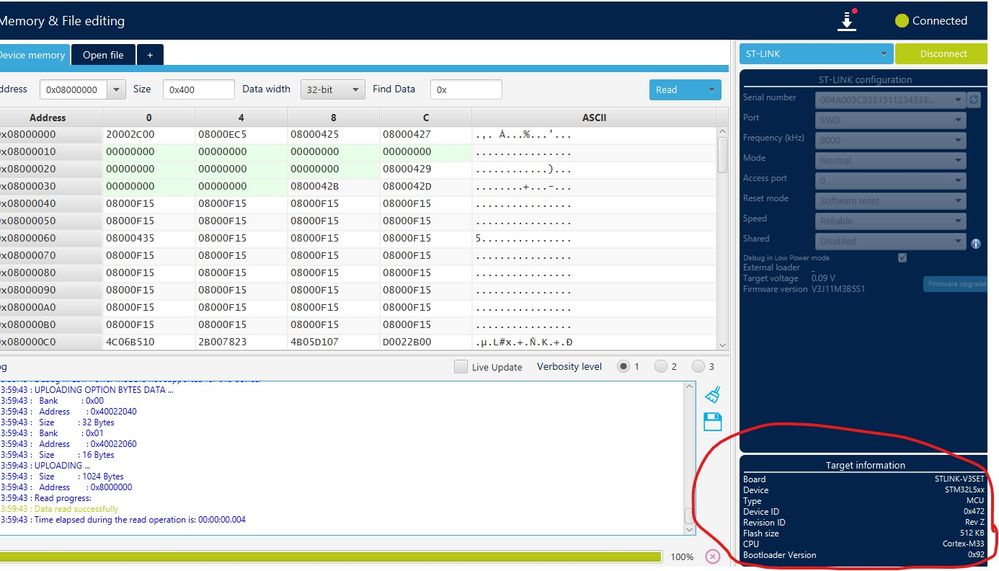This screenshot has height=571, width=999.
Task: Open the Shared mode info icon
Action: click(x=975, y=243)
